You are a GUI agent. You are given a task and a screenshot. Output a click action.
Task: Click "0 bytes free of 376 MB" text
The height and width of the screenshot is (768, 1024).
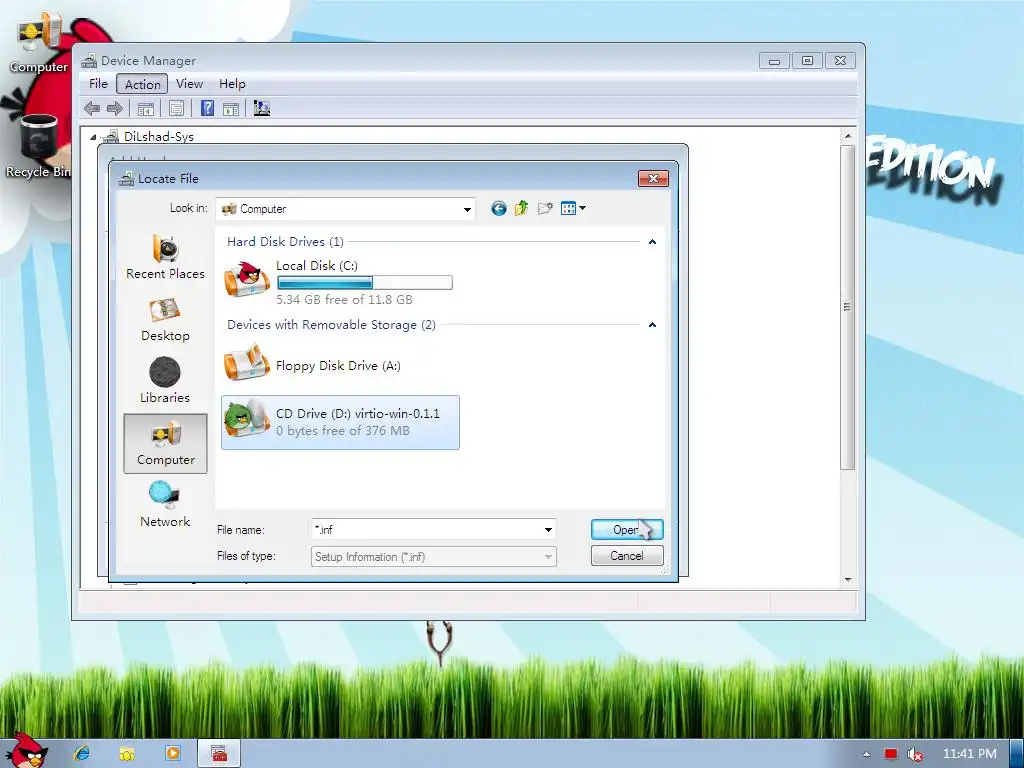click(343, 431)
